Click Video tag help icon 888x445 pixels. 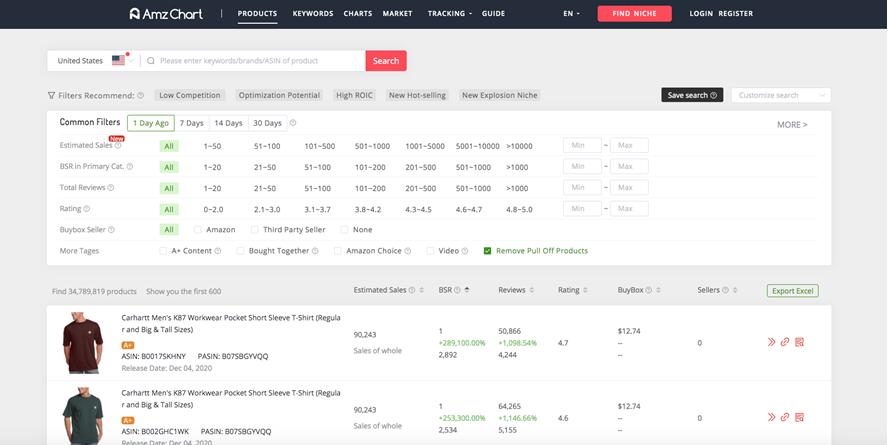(x=465, y=251)
